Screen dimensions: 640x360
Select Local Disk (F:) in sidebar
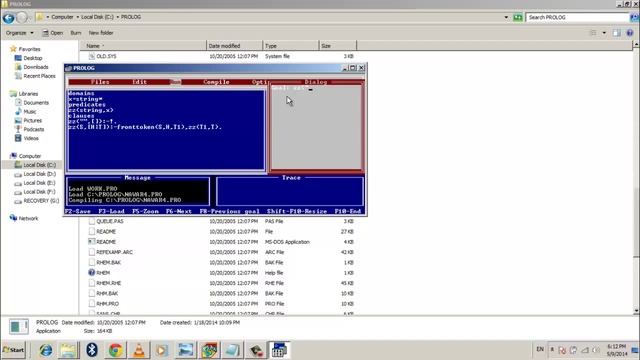tap(39, 192)
